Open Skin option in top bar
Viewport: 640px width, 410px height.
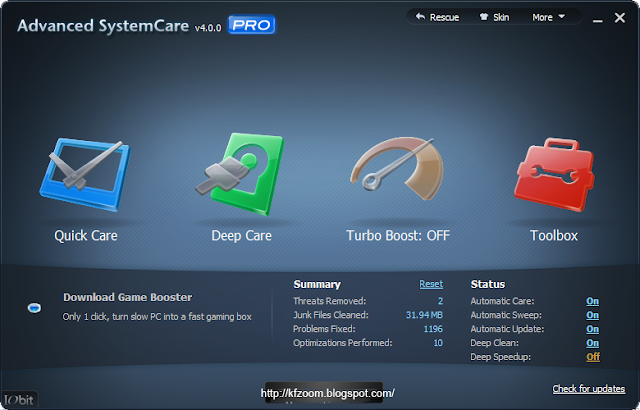tap(494, 17)
